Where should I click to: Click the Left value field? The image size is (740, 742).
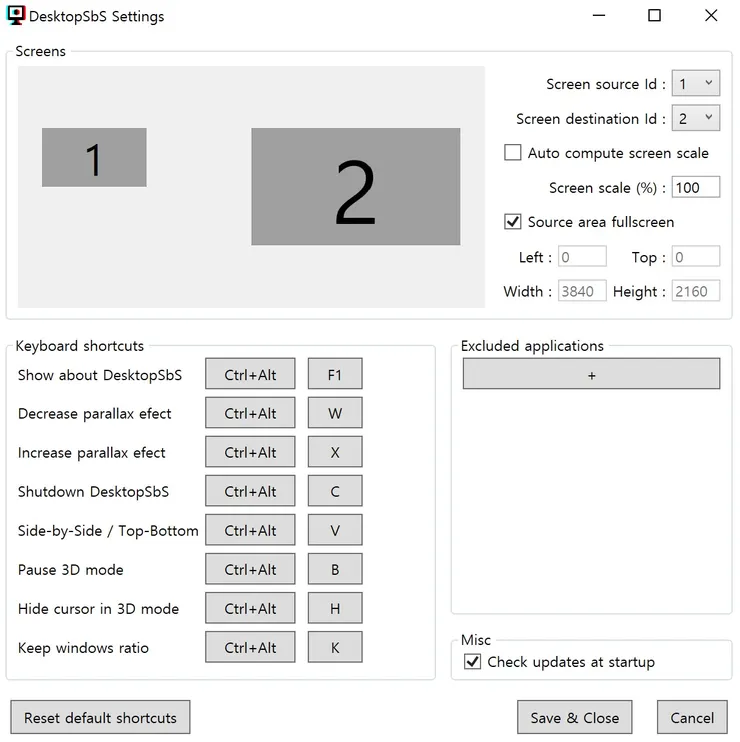(582, 256)
